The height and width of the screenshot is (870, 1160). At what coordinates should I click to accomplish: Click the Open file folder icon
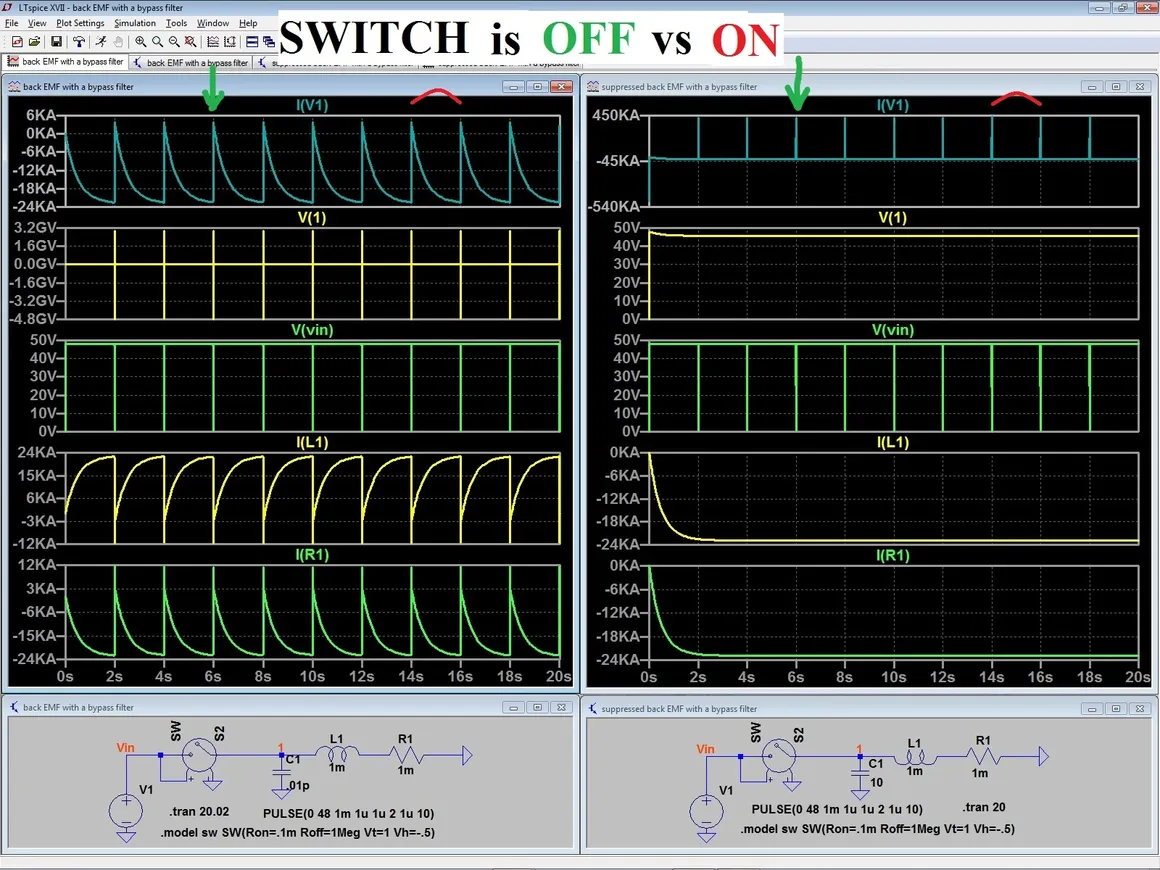(x=34, y=42)
